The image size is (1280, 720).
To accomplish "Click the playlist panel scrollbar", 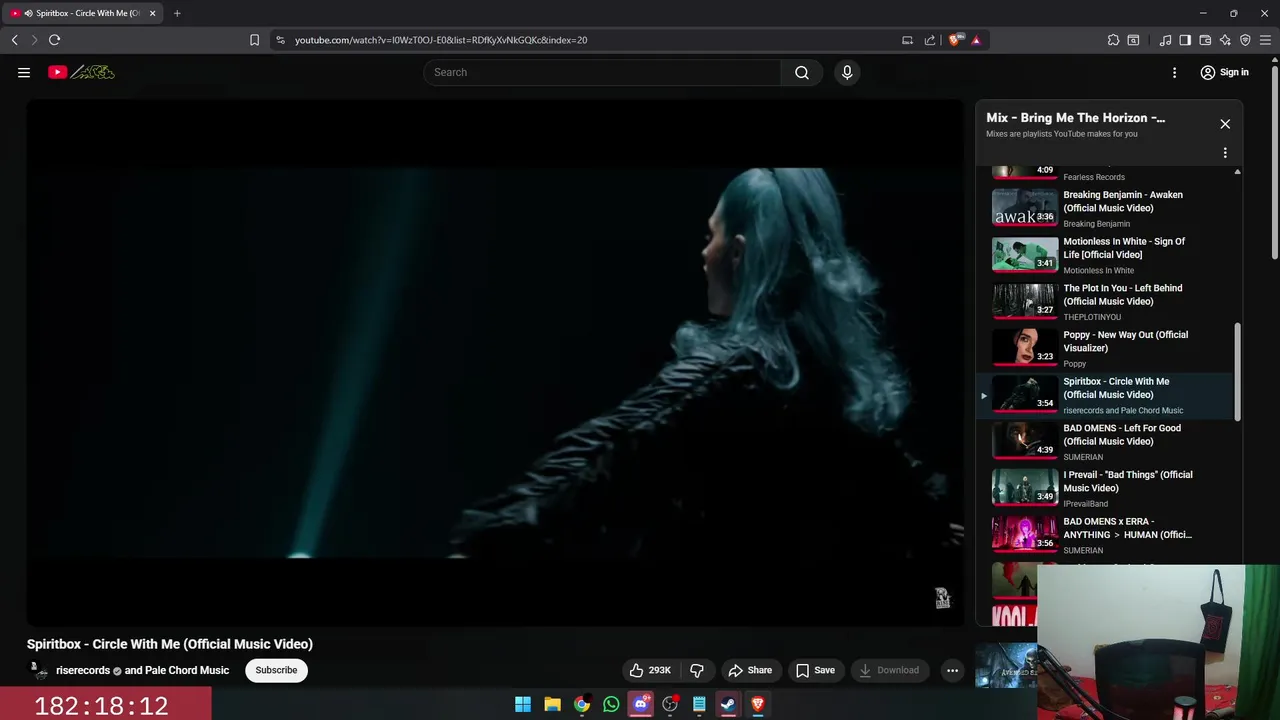I will 1237,372.
